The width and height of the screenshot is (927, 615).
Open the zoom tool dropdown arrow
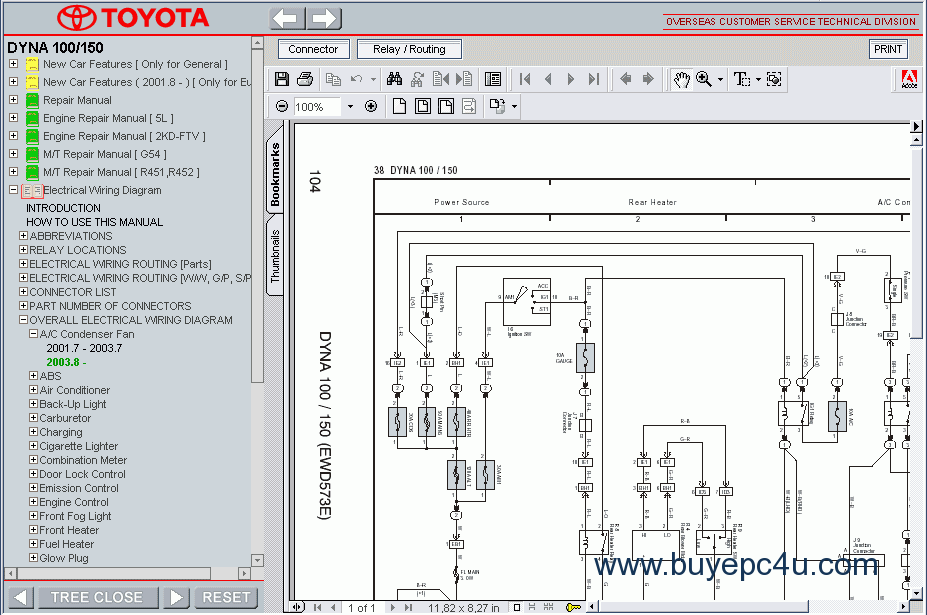click(720, 79)
